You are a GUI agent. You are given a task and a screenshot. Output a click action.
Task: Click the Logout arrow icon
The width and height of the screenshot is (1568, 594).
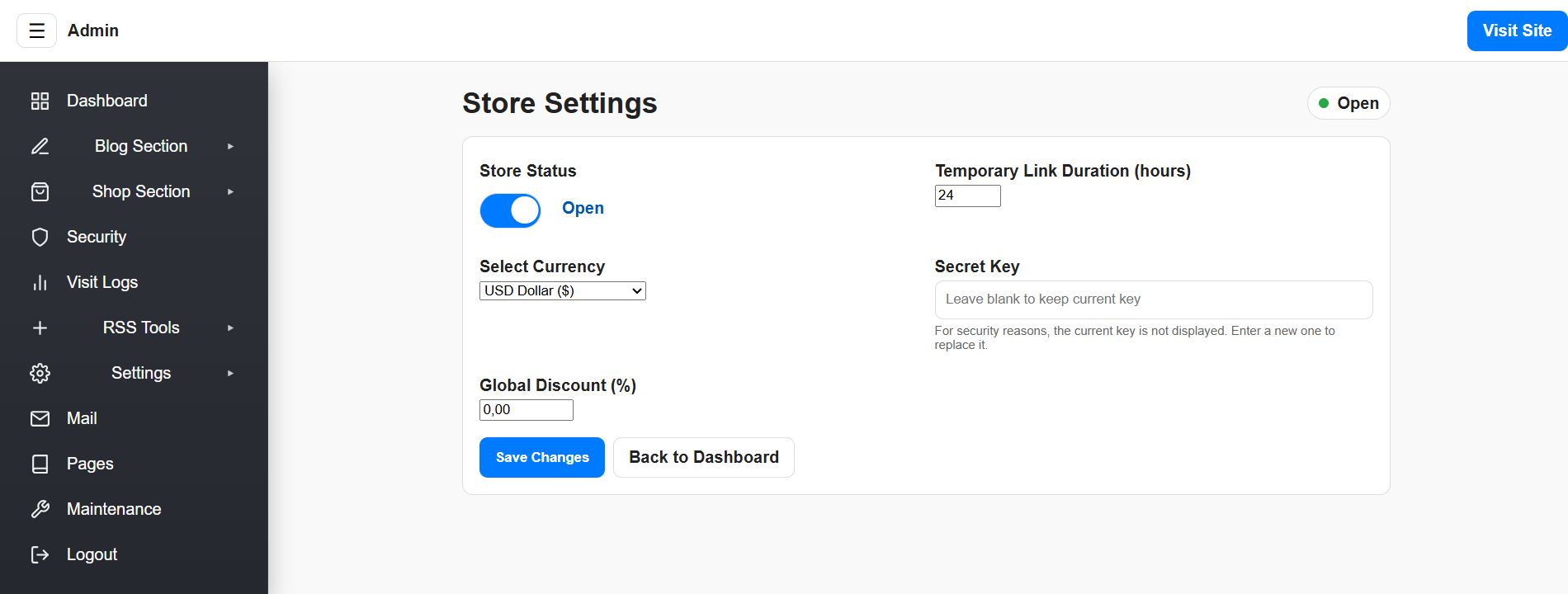pyautogui.click(x=40, y=554)
